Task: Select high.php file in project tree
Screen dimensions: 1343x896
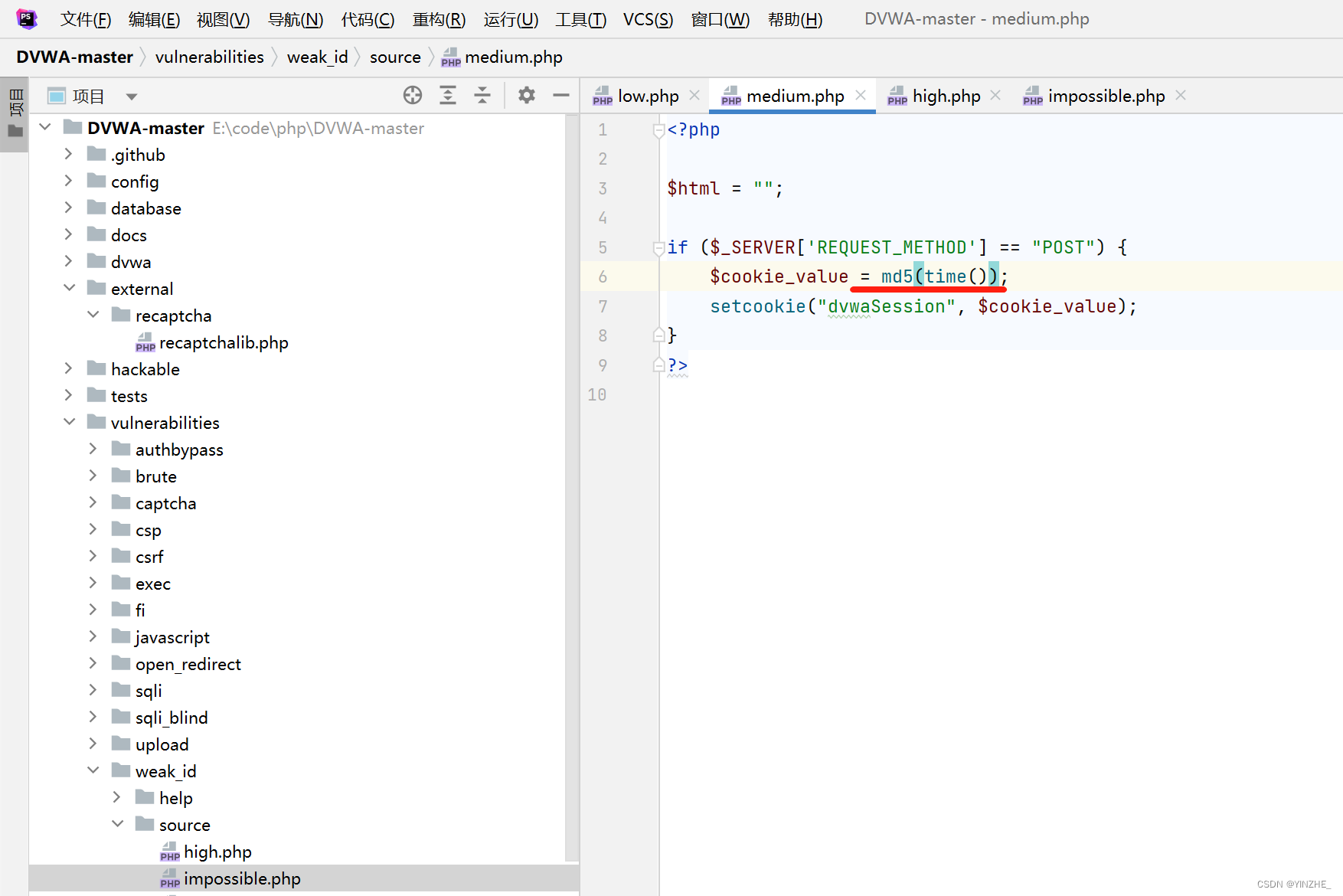Action: [206, 852]
